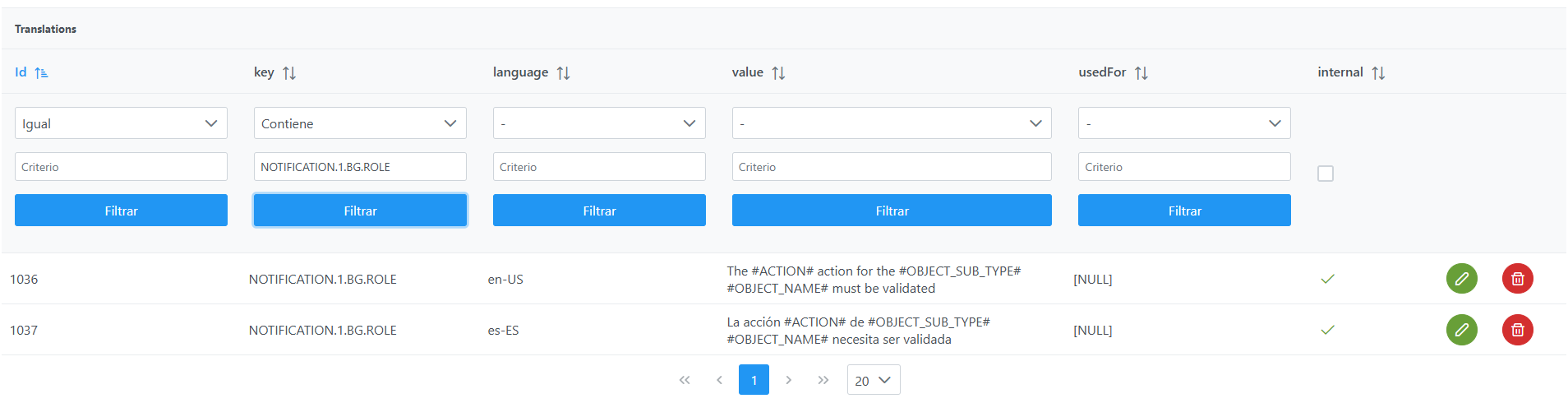This screenshot has height=403, width=1568.
Task: Open the key 'Contiene' operator dropdown
Action: (360, 123)
